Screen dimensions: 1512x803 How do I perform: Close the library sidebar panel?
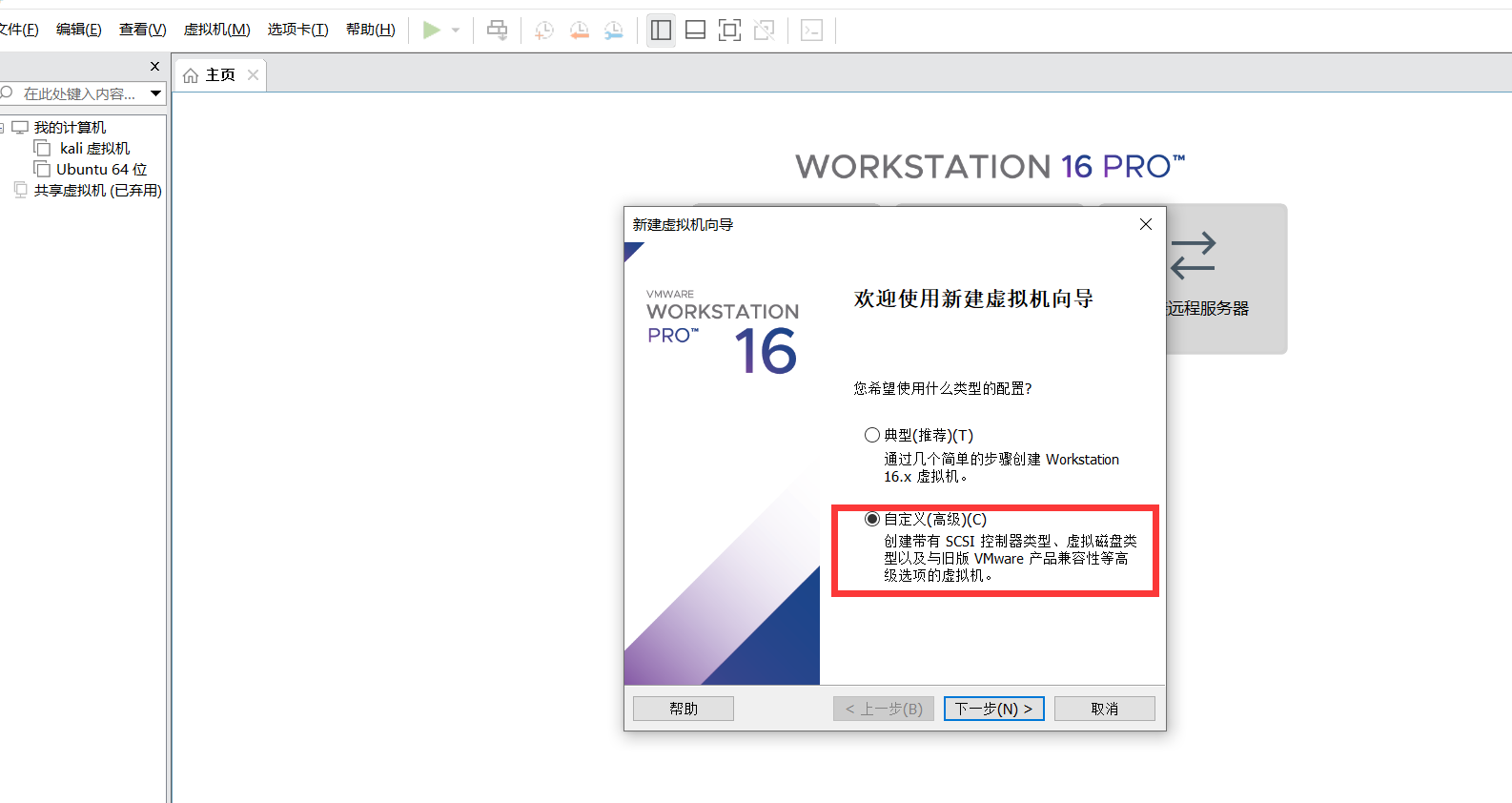tap(154, 67)
